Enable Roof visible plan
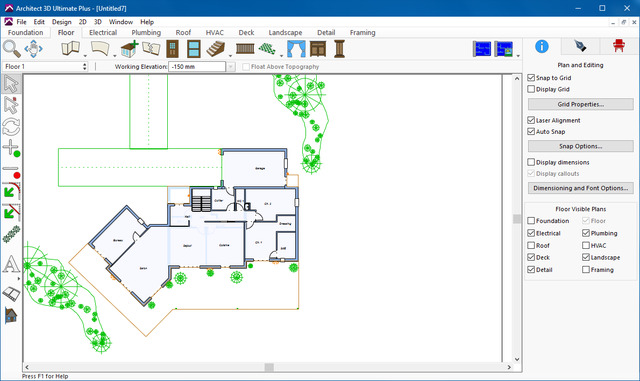This screenshot has height=381, width=640. tap(531, 245)
